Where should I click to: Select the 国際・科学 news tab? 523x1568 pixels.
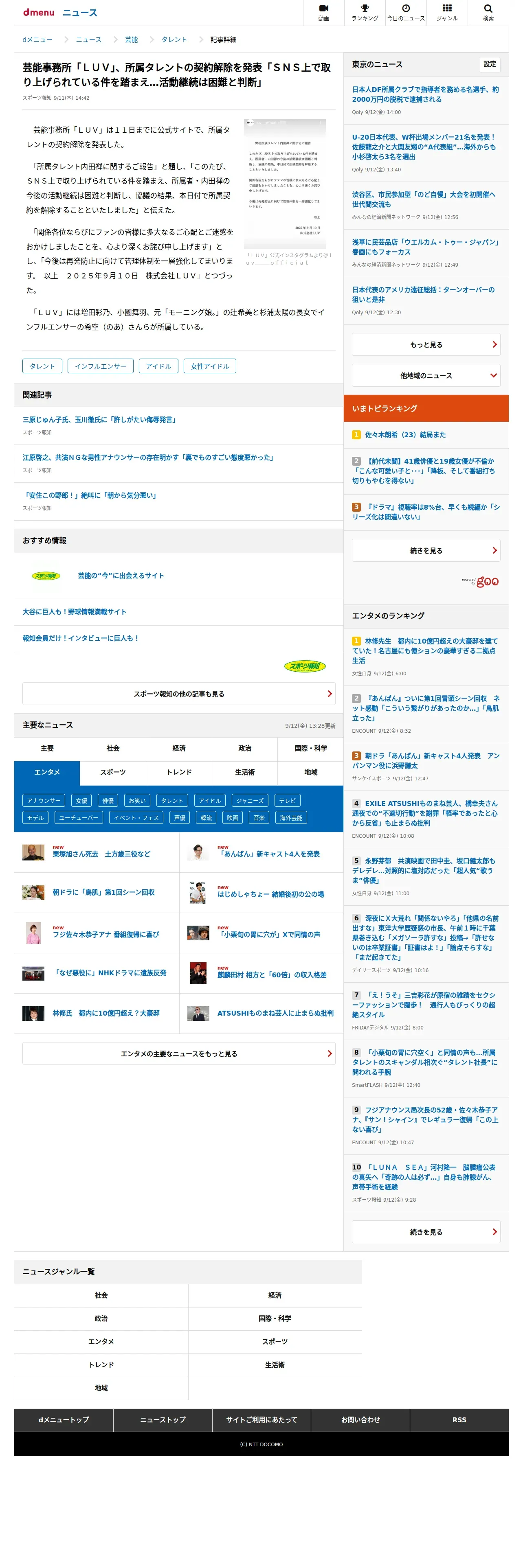click(310, 748)
